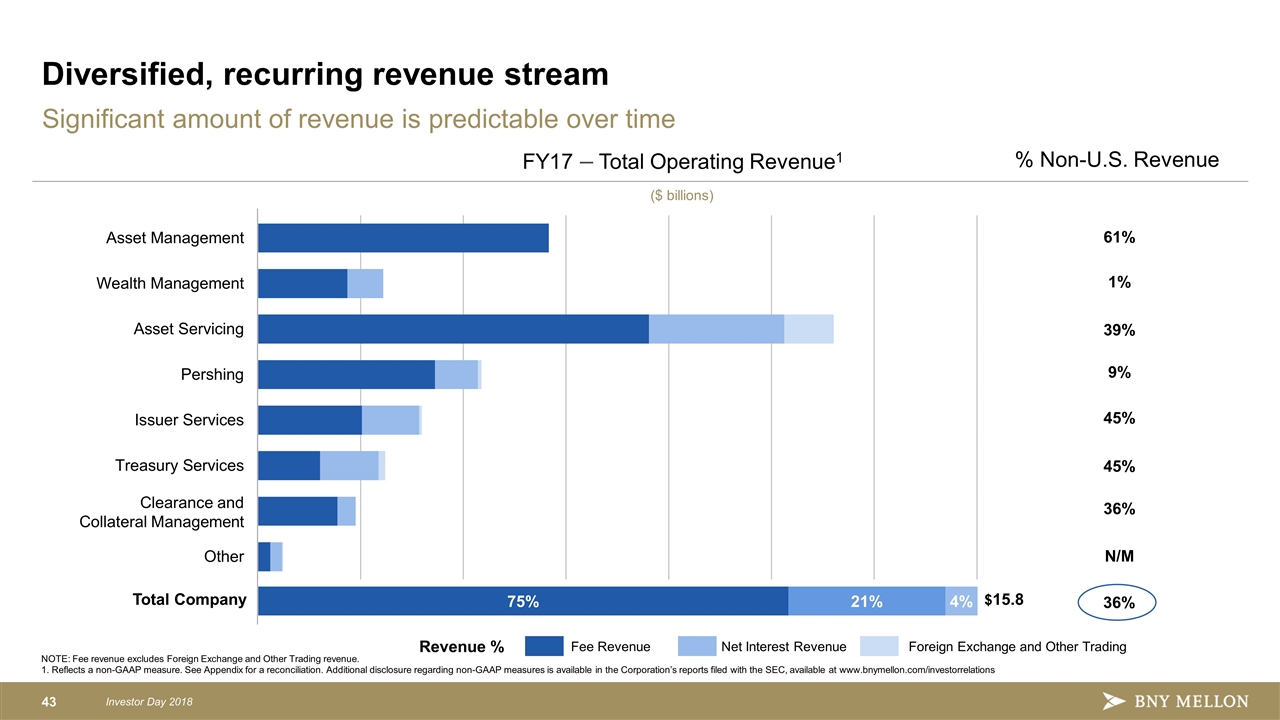1280x720 pixels.
Task: Select the 'Pershing' row label
Action: [212, 375]
